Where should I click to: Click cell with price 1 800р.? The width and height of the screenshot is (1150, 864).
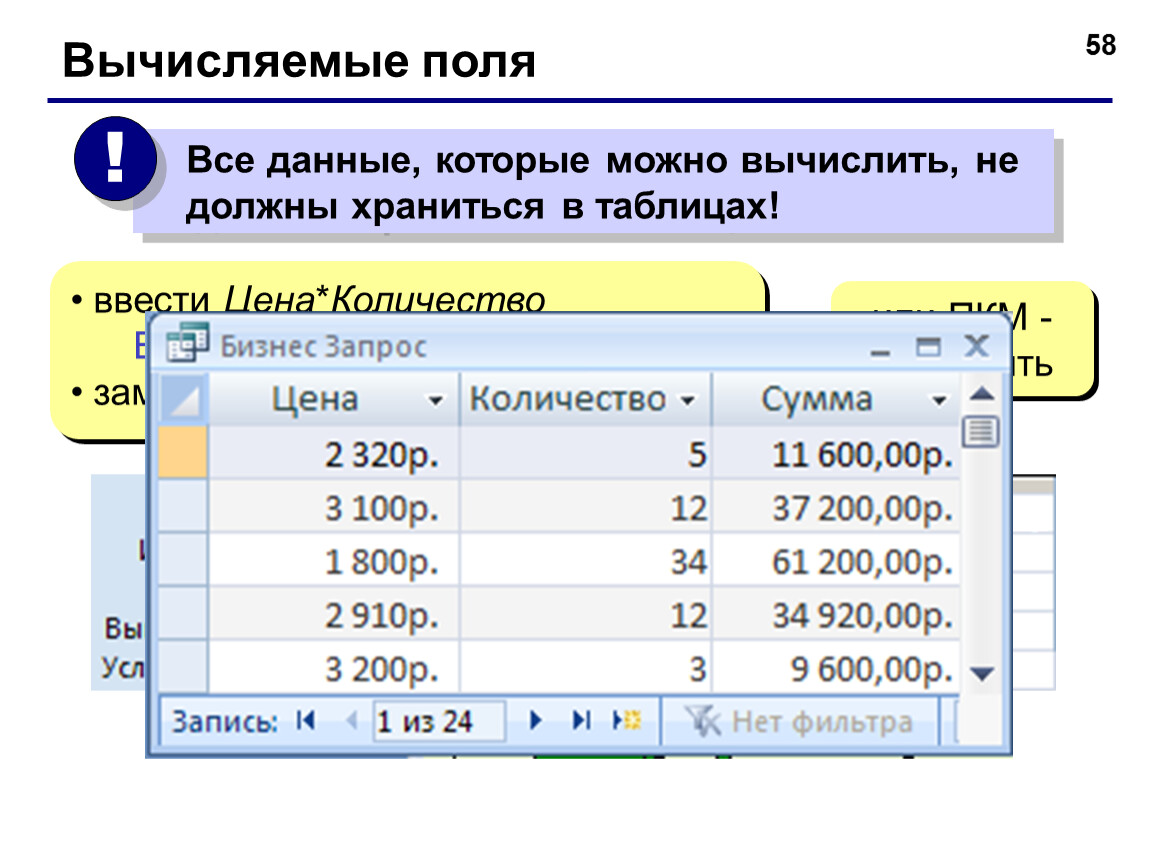[334, 561]
